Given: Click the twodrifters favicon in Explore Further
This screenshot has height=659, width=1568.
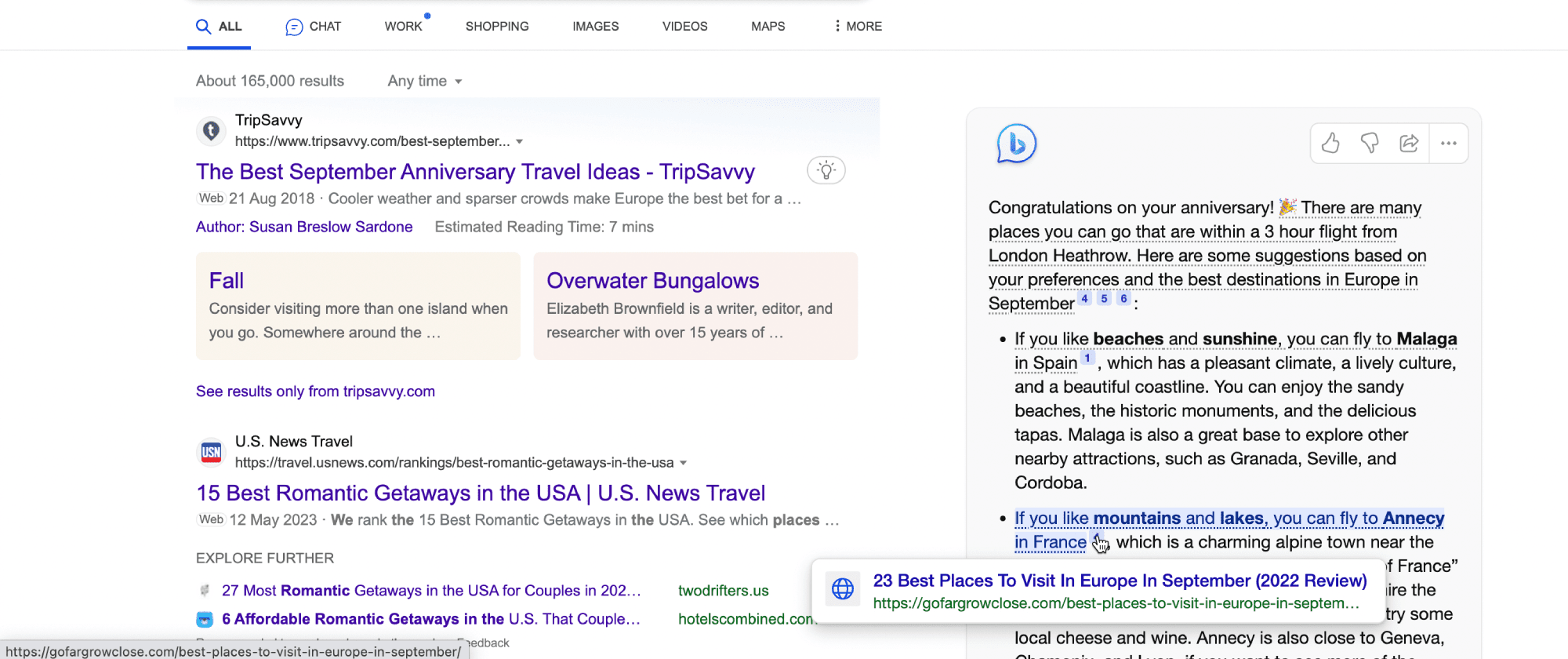Looking at the screenshot, I should pyautogui.click(x=205, y=590).
